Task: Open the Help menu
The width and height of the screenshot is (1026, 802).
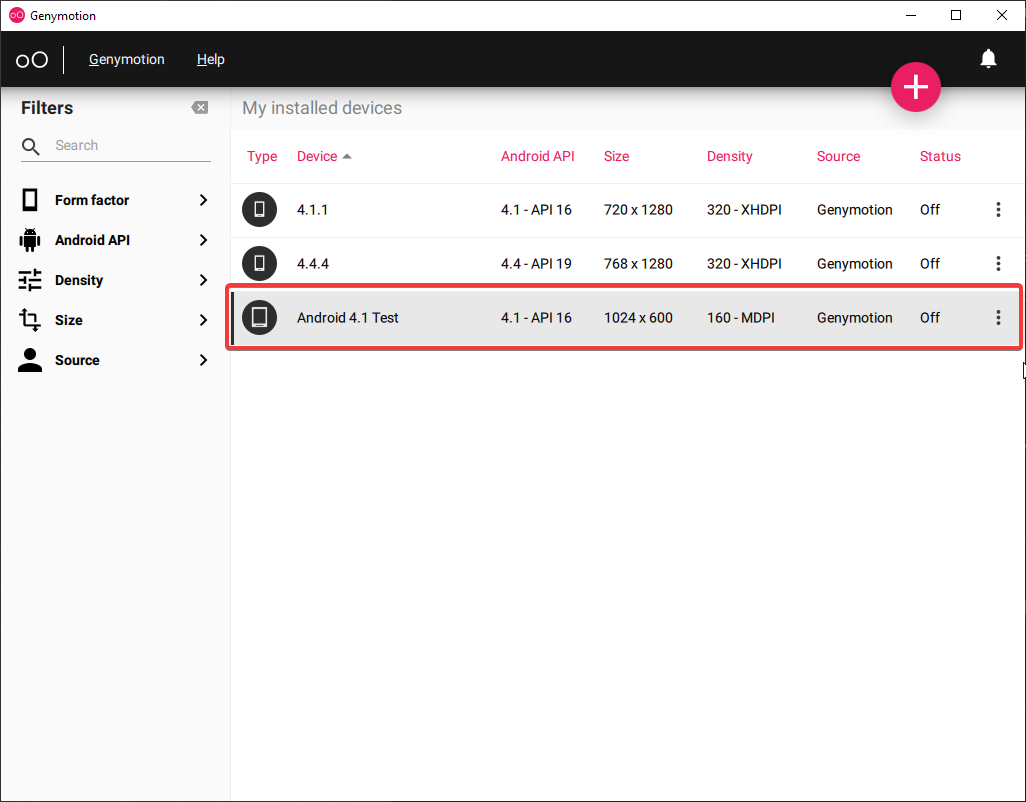Action: click(x=211, y=59)
